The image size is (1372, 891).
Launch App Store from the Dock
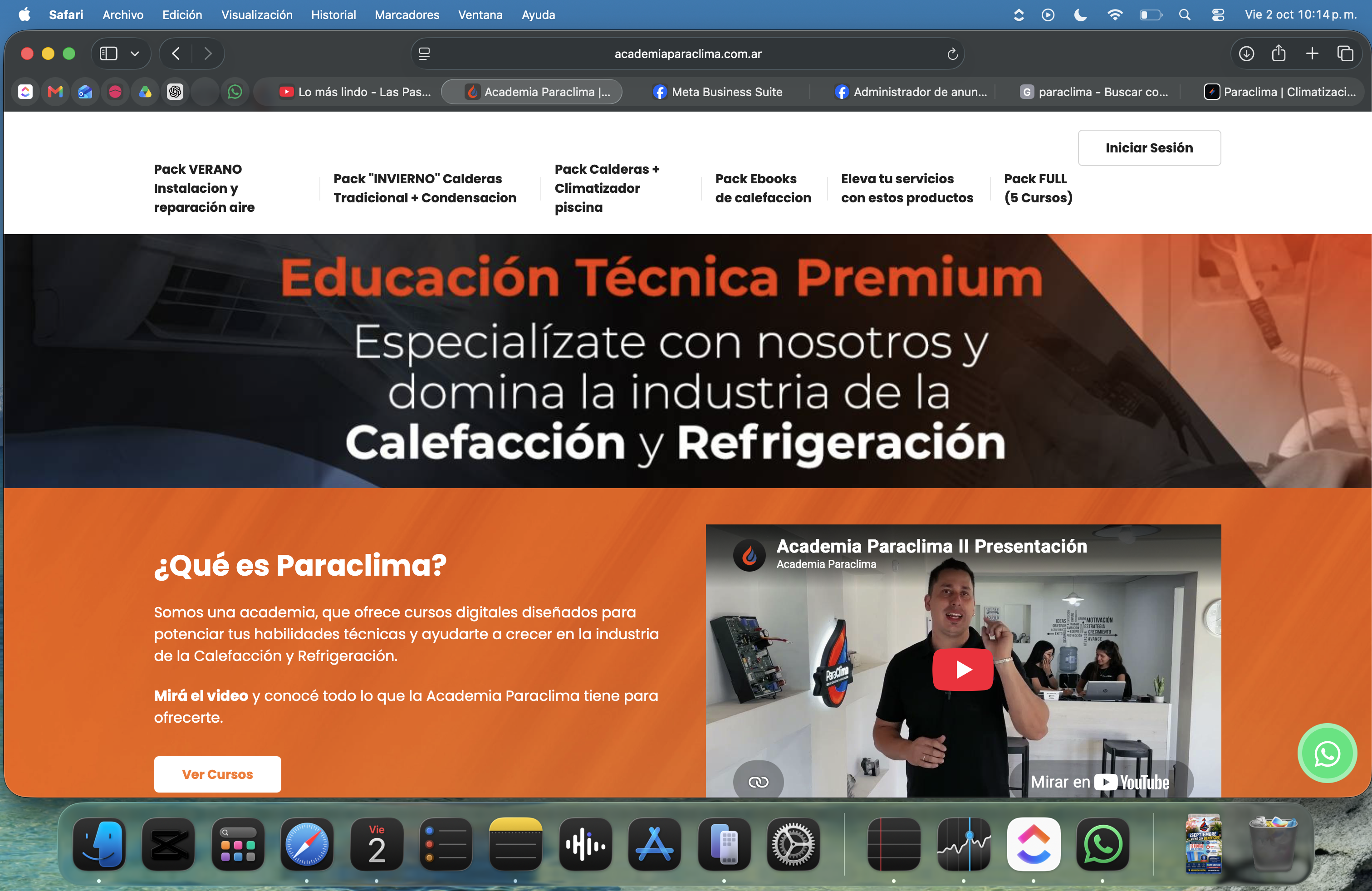coord(654,844)
